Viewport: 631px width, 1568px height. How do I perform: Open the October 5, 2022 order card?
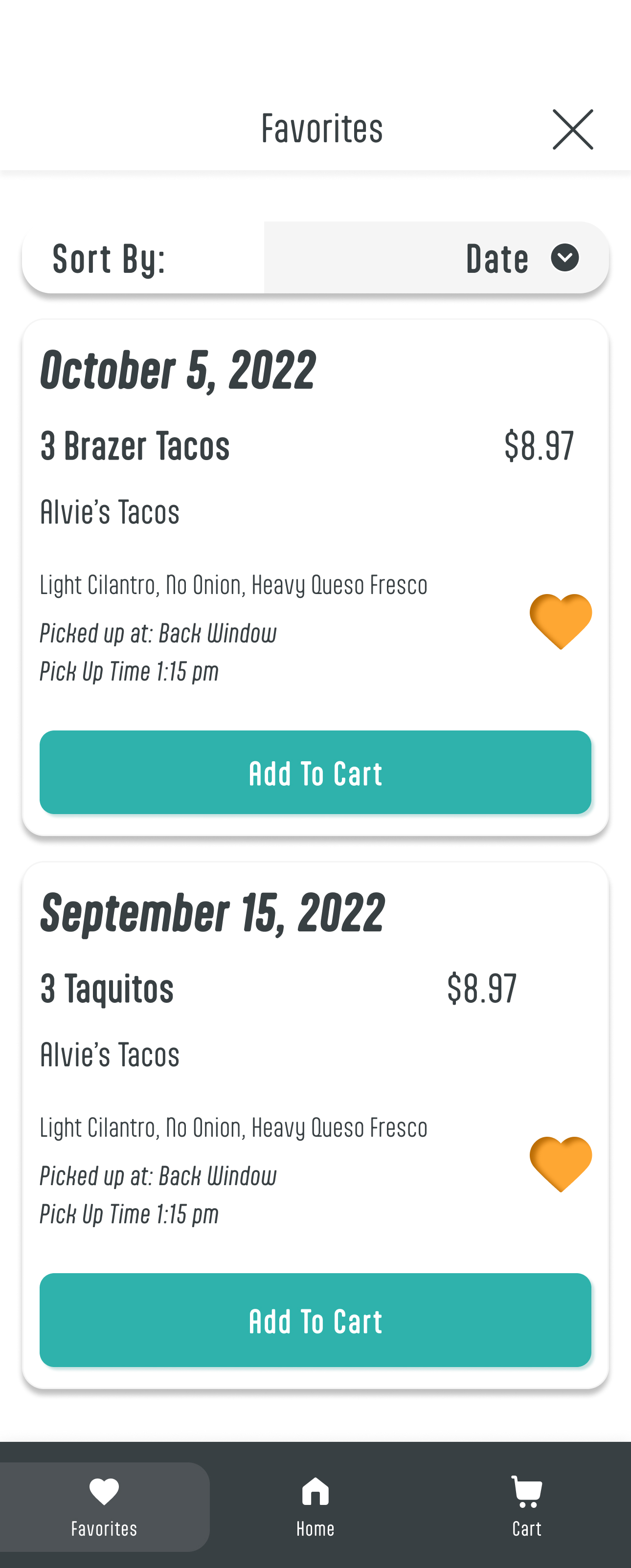[x=178, y=370]
